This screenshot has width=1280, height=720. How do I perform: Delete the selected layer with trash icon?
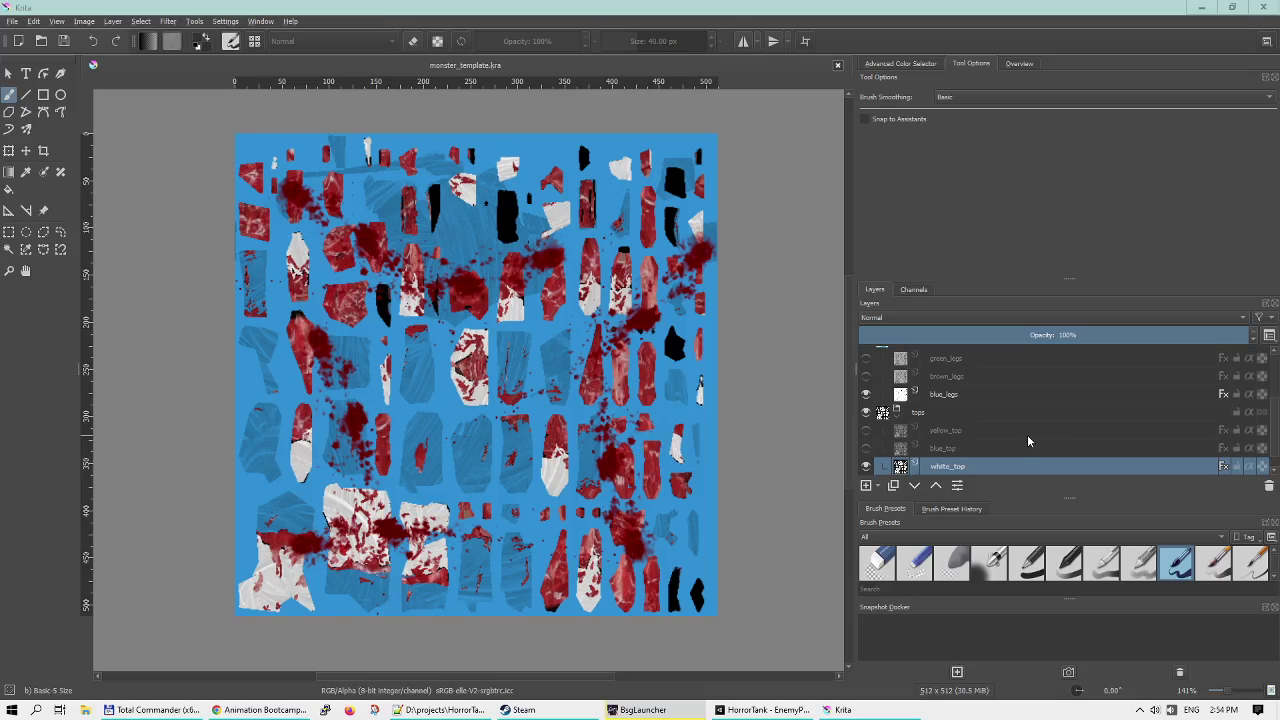click(1269, 486)
